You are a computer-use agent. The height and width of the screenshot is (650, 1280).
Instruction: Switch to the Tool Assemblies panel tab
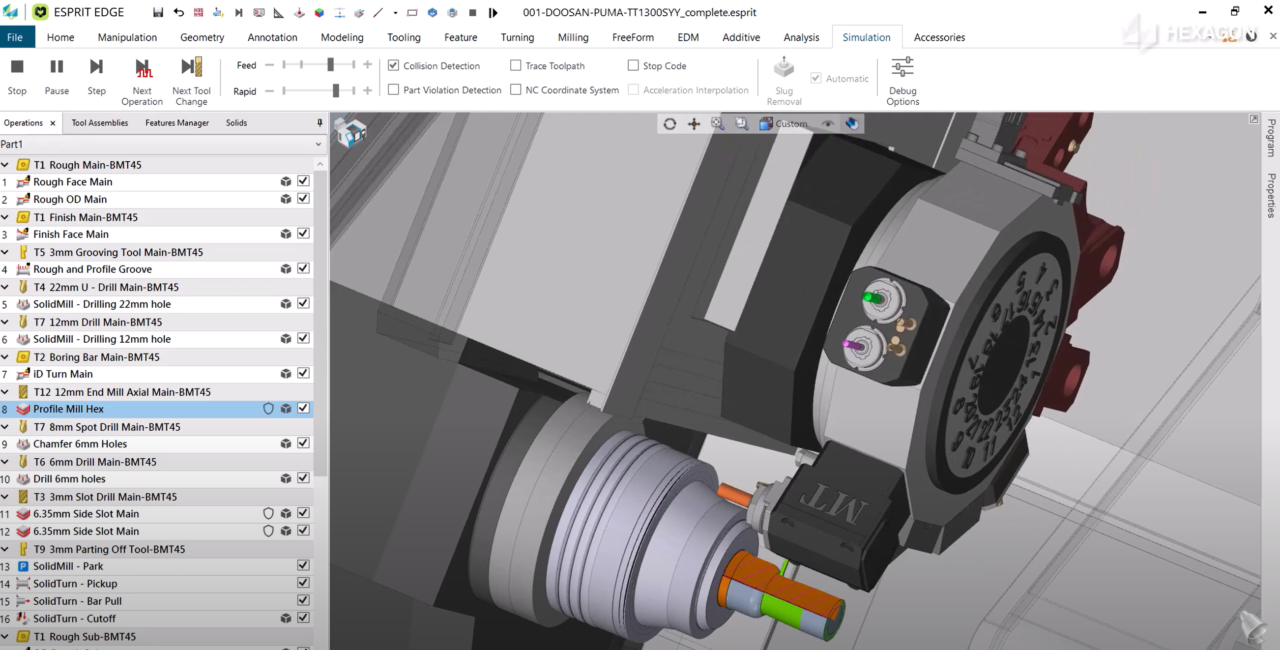[100, 123]
